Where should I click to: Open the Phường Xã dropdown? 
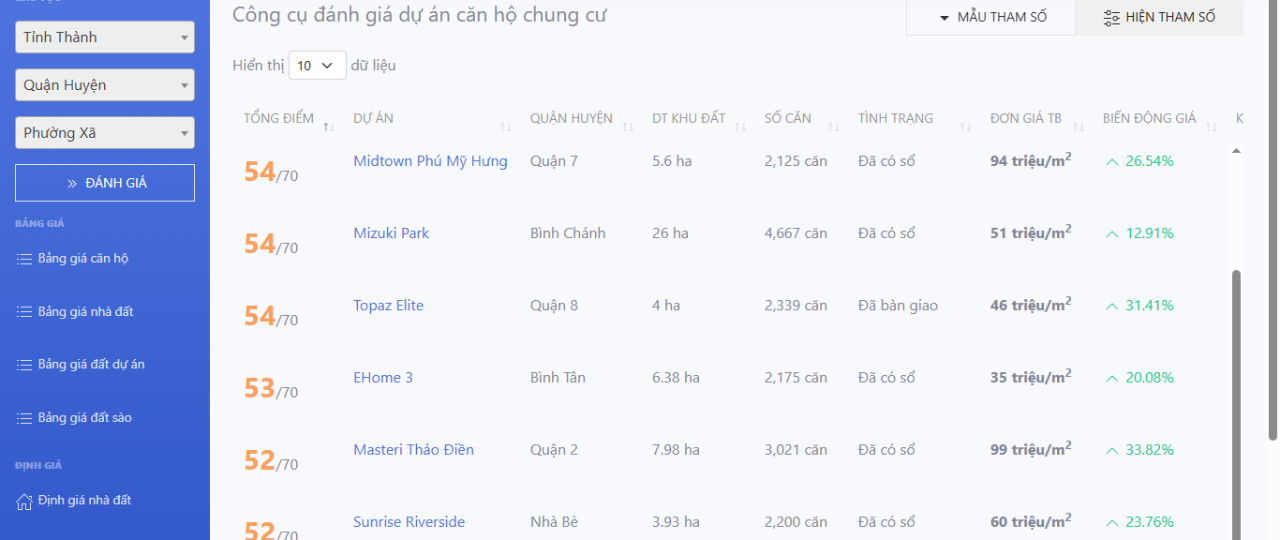tap(105, 133)
